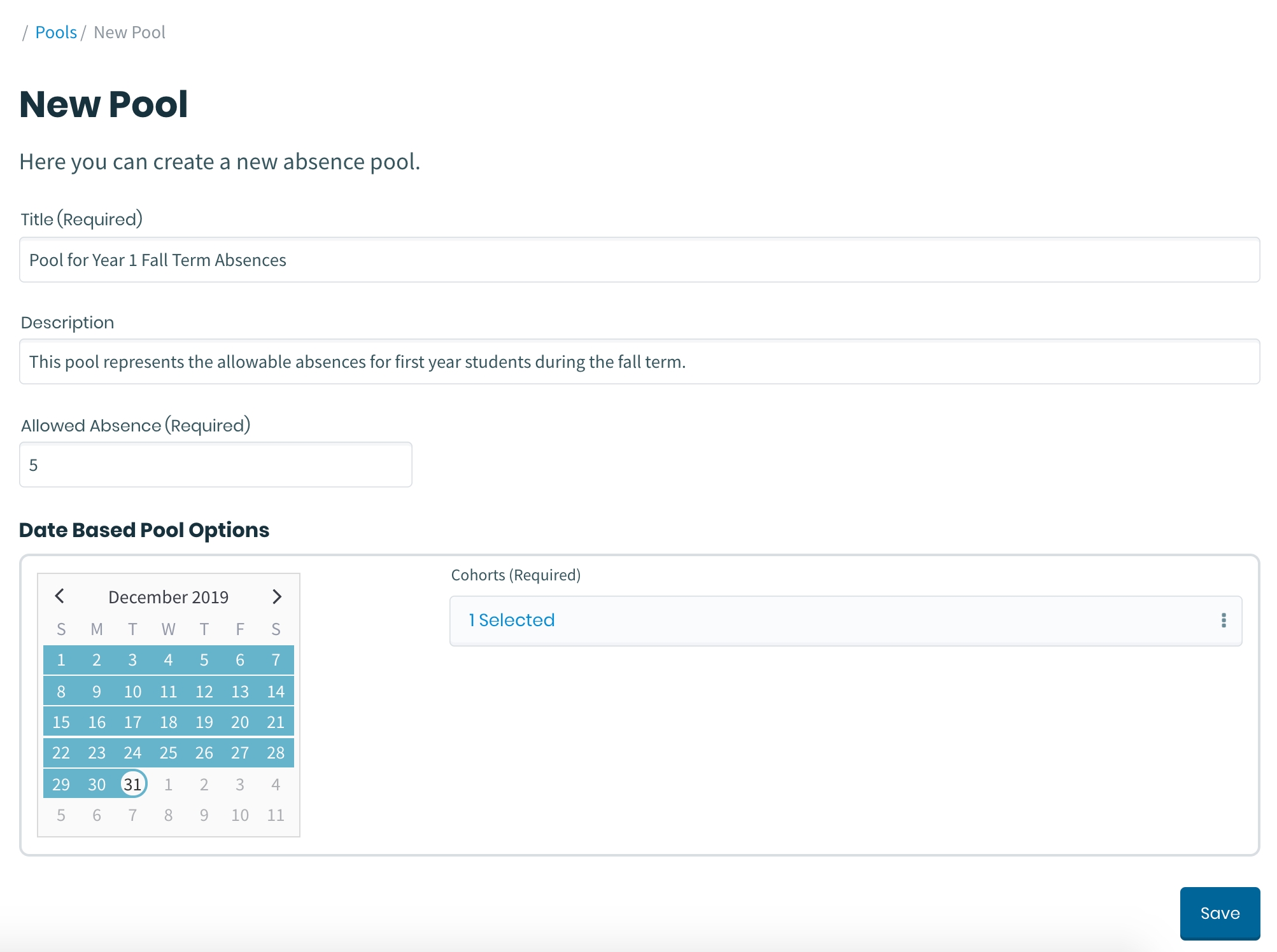Go to previous month in calendar
Screen dimensions: 1277x952
[60, 596]
